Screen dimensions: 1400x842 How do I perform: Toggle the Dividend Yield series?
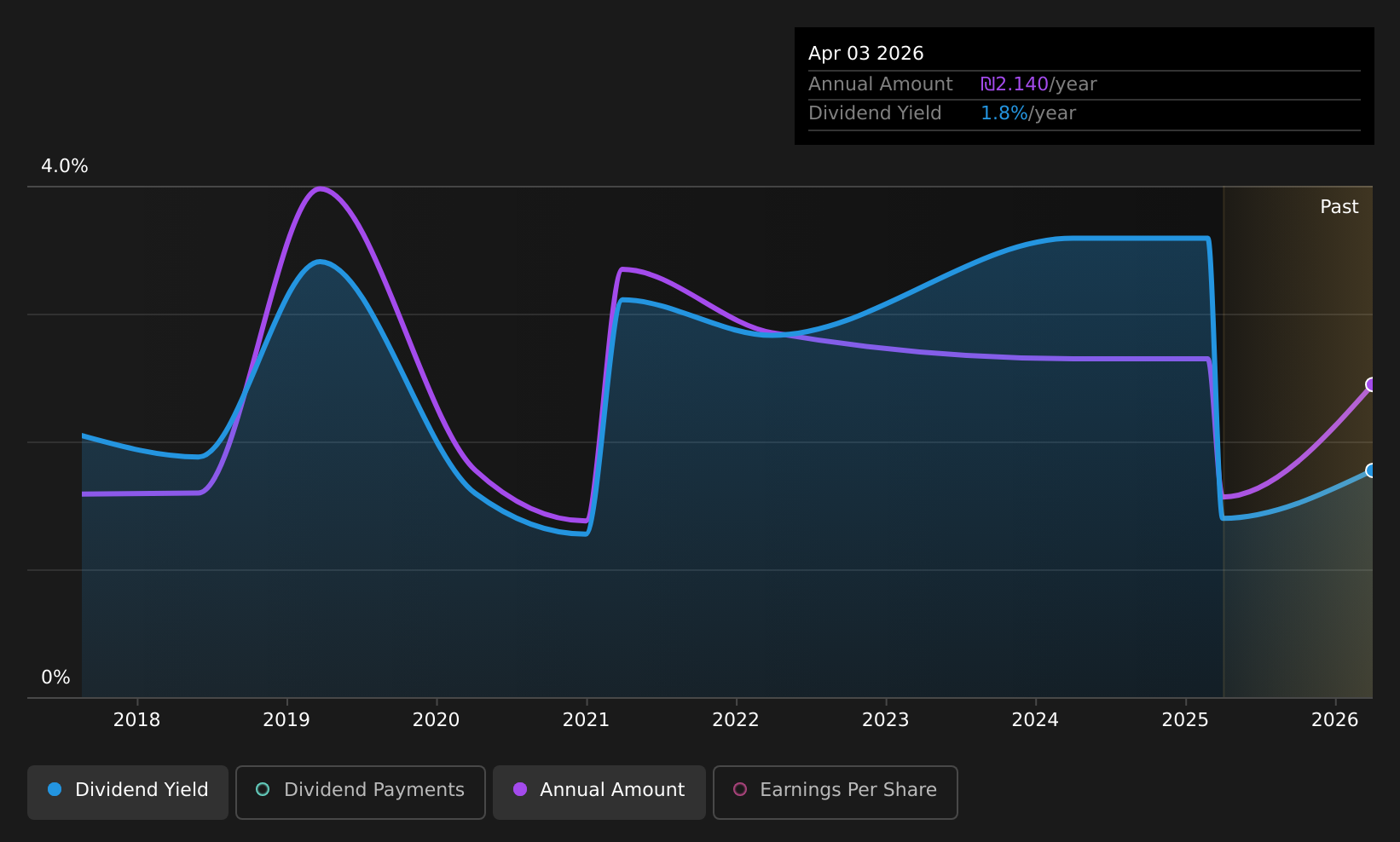pyautogui.click(x=128, y=792)
